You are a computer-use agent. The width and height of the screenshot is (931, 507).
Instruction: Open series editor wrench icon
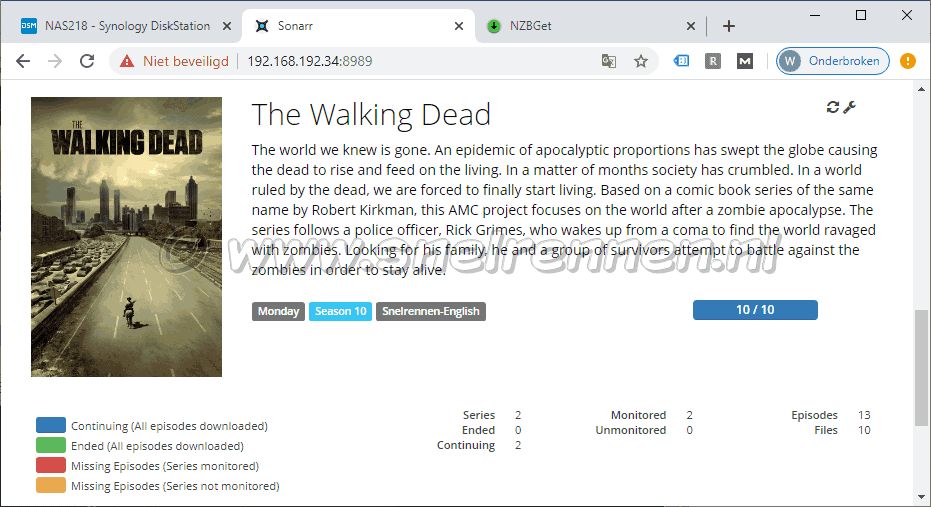click(850, 107)
